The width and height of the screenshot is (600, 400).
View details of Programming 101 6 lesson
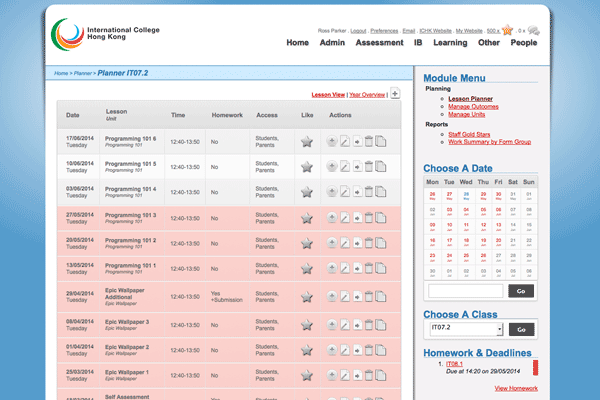(332, 142)
